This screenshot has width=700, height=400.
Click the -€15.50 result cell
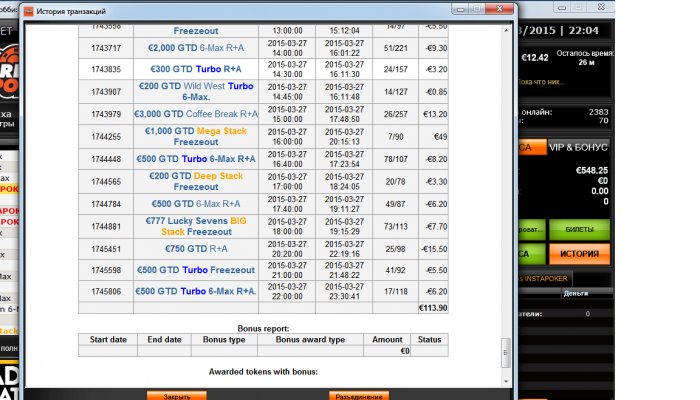[433, 249]
